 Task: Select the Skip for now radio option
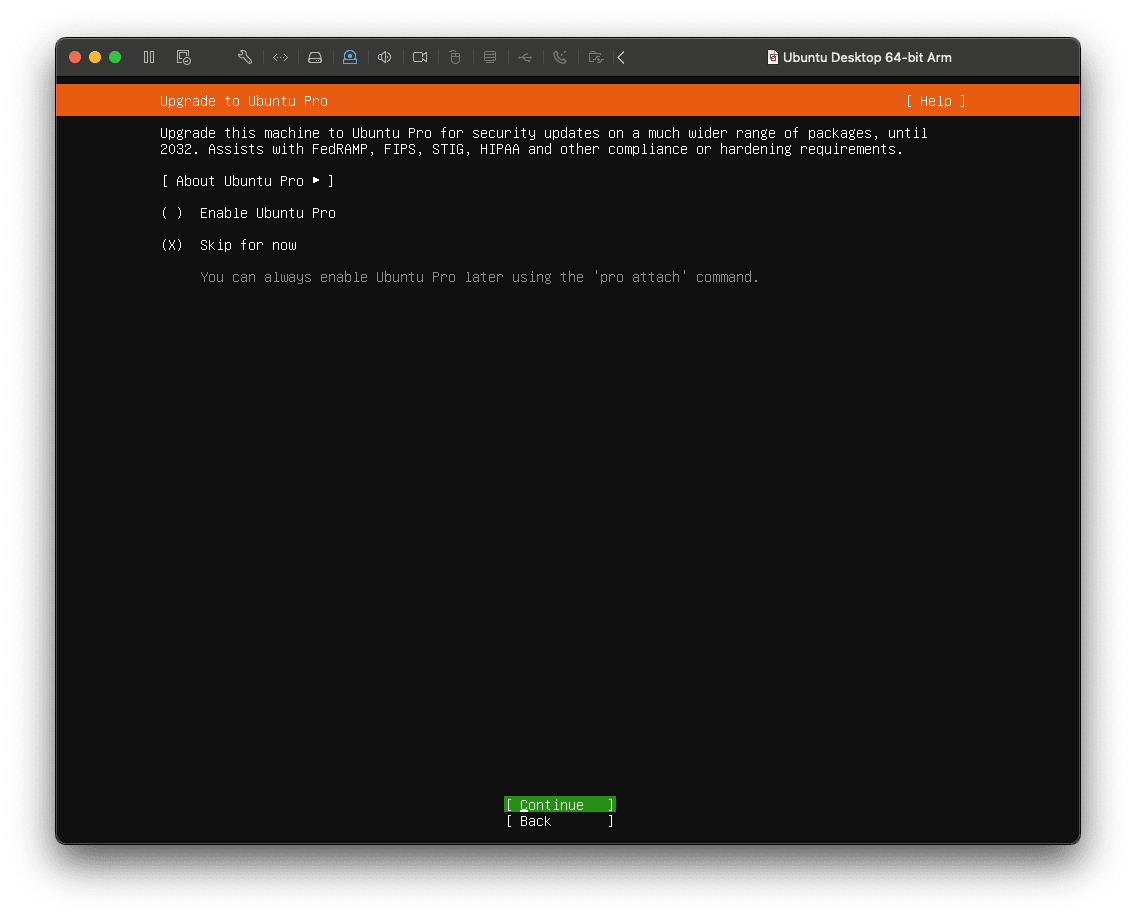point(228,245)
